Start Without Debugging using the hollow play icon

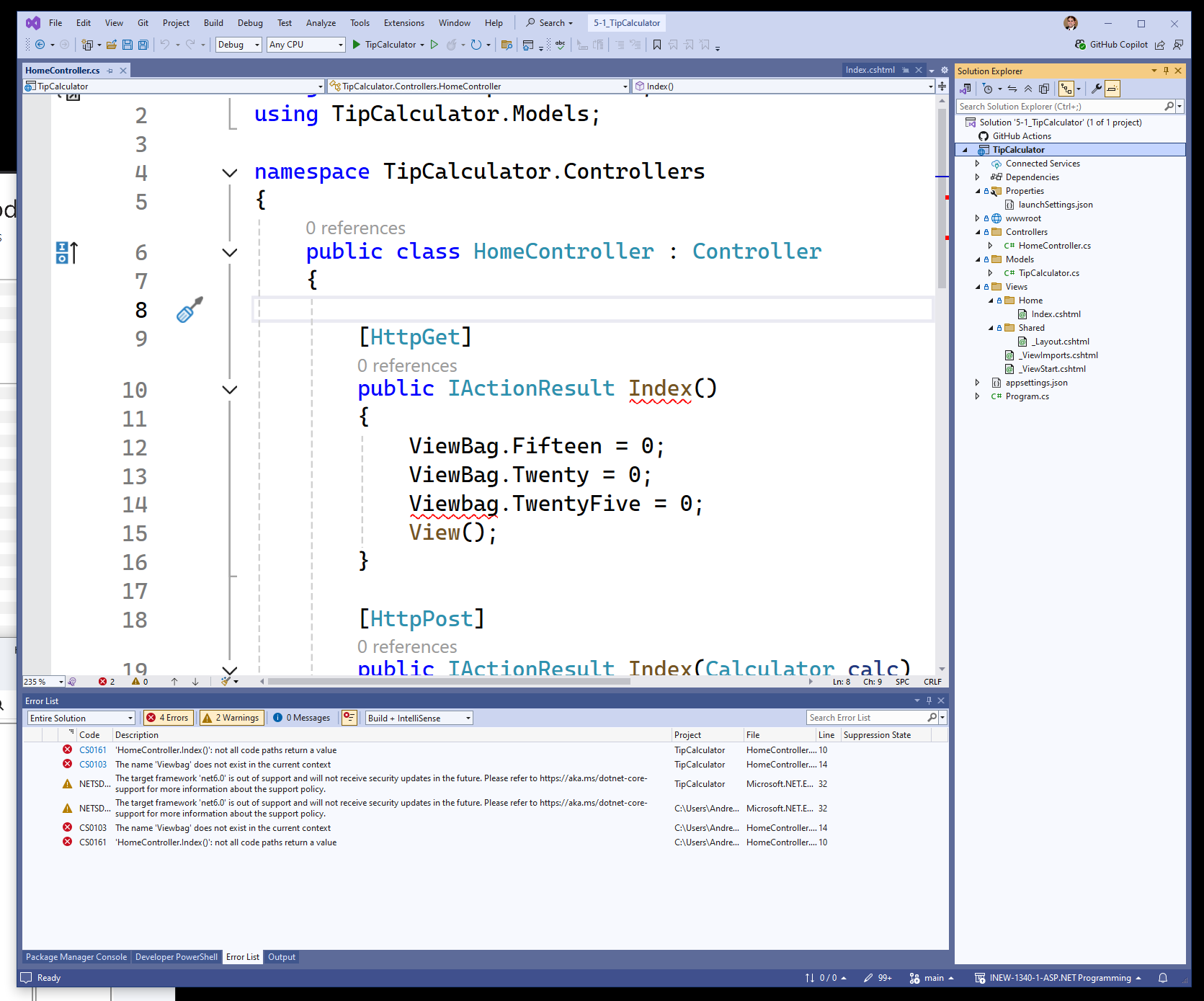[x=434, y=45]
